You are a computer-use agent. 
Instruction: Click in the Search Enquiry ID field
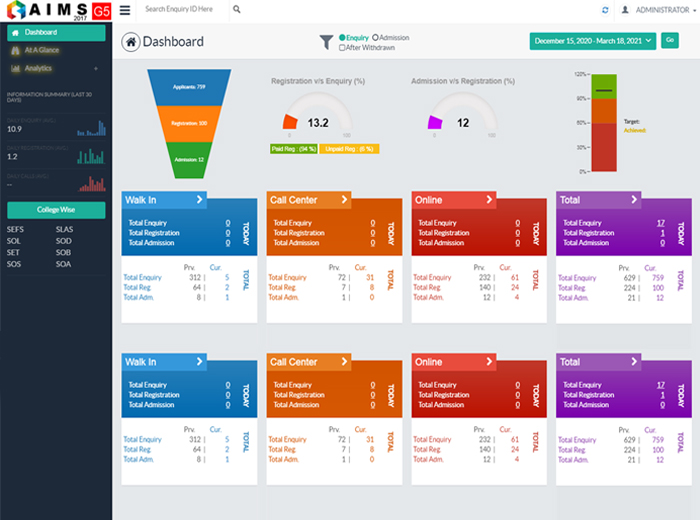pos(184,9)
